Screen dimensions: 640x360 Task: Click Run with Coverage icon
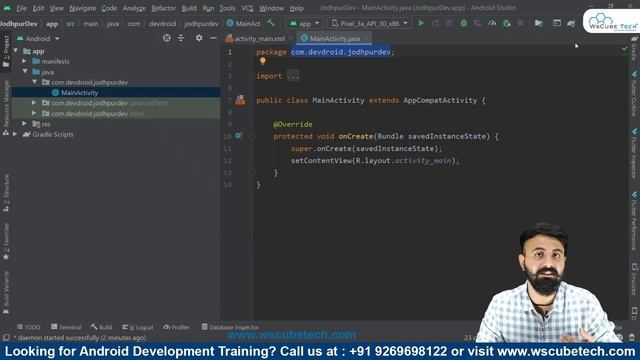(x=478, y=23)
